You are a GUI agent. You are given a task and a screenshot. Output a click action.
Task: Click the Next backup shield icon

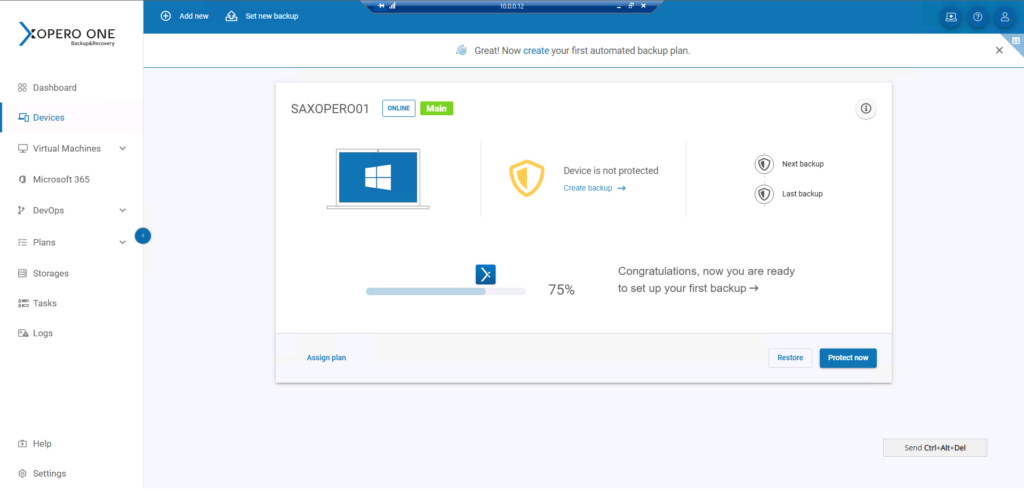coord(764,164)
